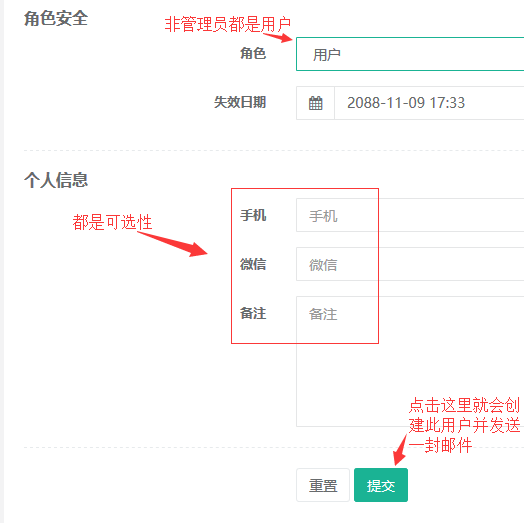524x523 pixels.
Task: Click the calendar icon beside expiry date
Action: [x=315, y=103]
